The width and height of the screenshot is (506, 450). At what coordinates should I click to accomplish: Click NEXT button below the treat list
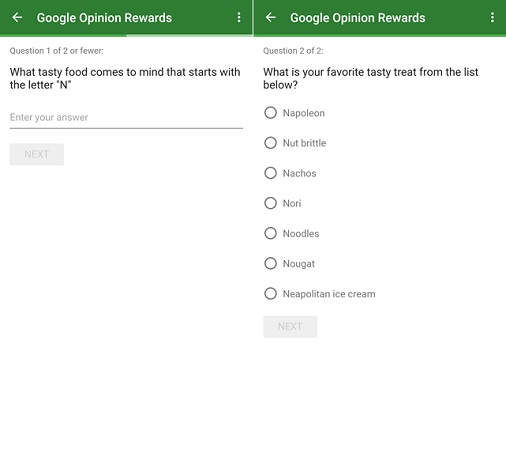[x=290, y=326]
